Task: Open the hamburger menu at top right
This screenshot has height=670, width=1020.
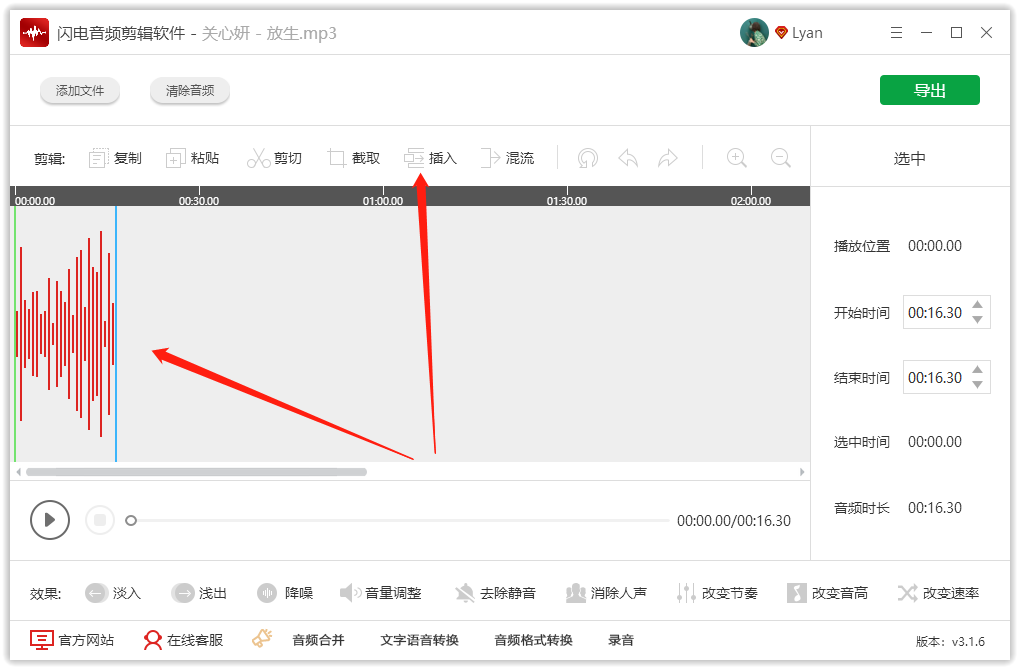Action: pyautogui.click(x=896, y=32)
